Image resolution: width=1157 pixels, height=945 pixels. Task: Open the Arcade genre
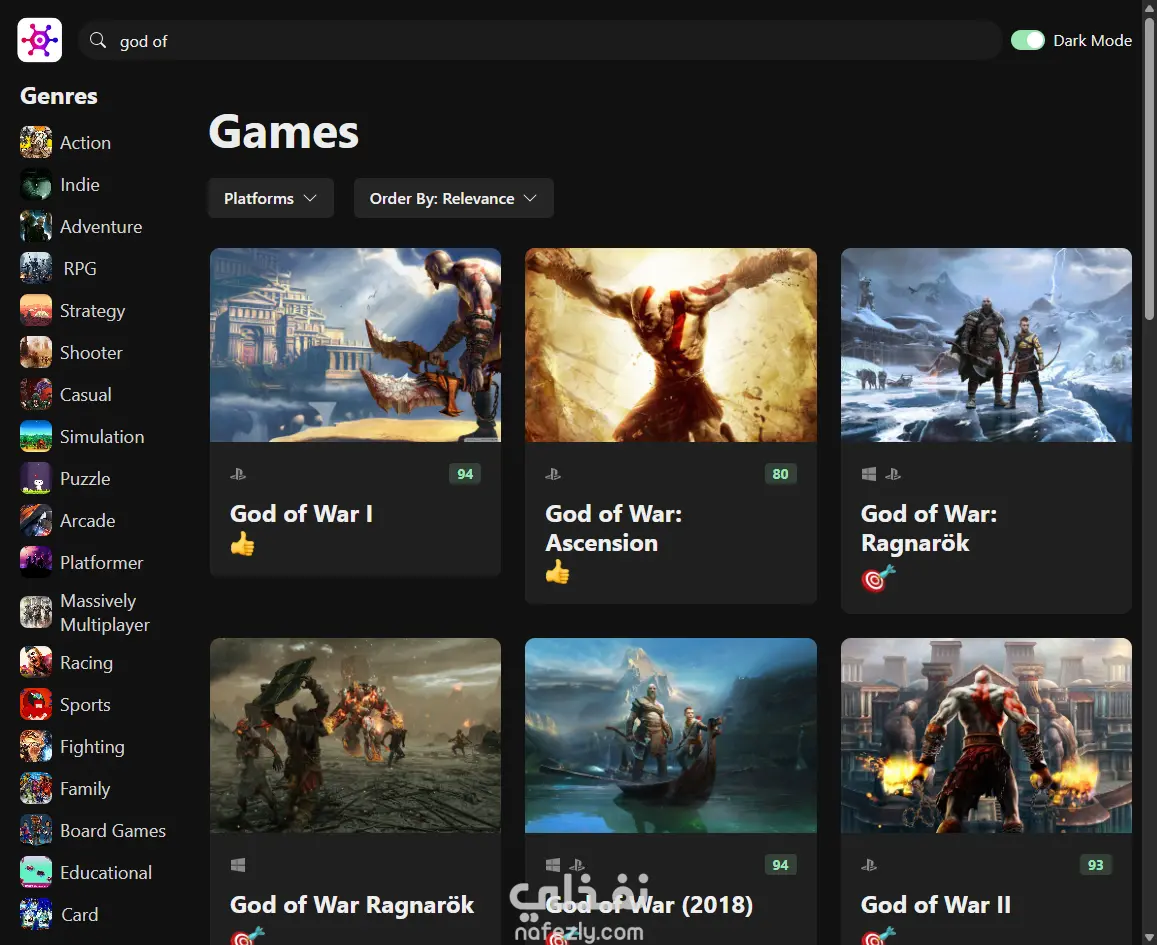88,521
